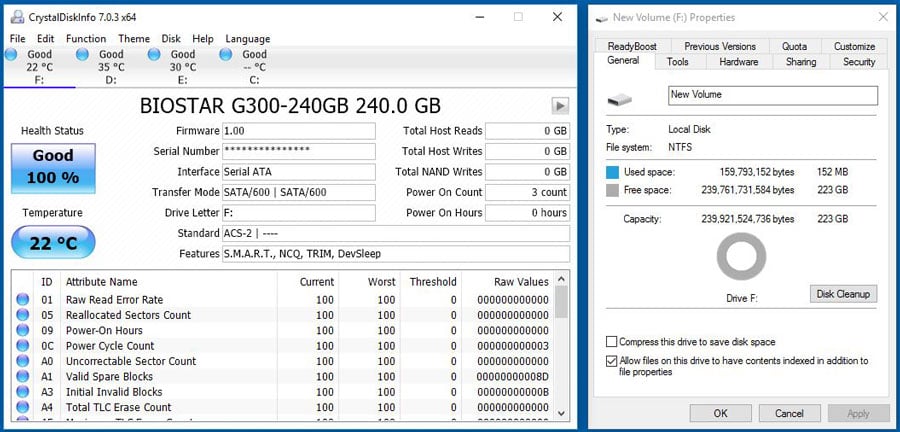Toggle Compress this drive checkbox

[x=612, y=342]
